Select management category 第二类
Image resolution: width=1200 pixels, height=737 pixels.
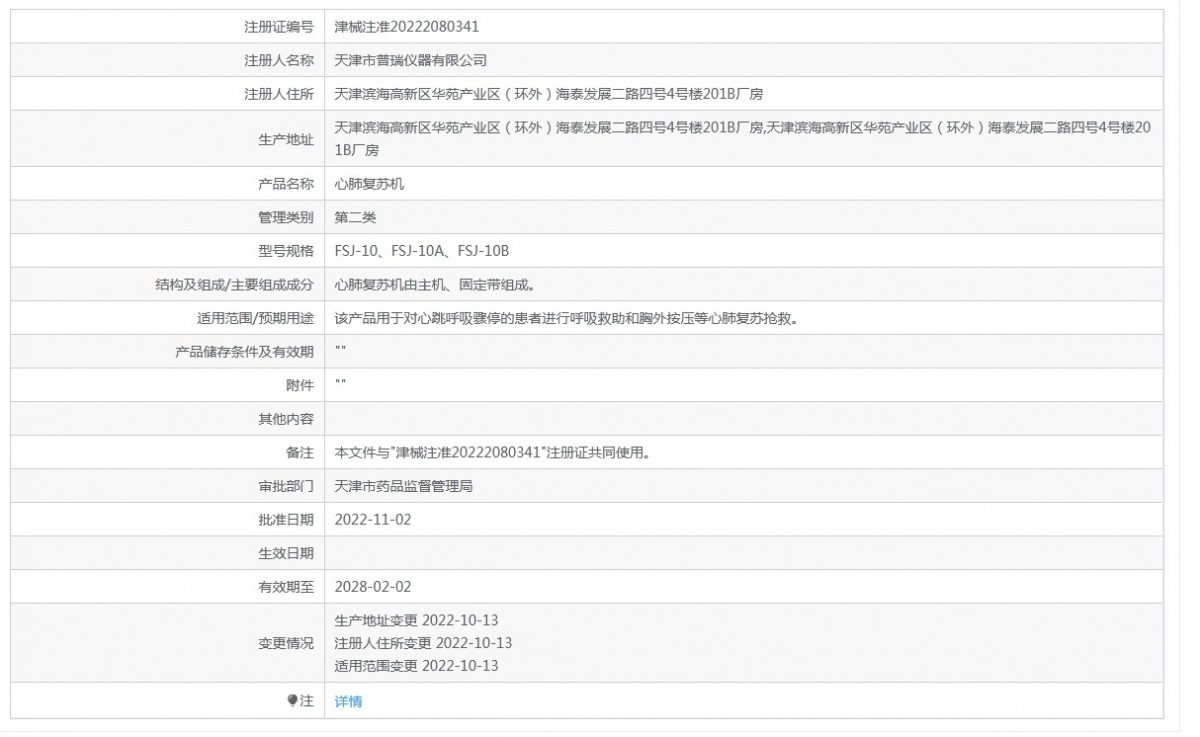[x=355, y=217]
